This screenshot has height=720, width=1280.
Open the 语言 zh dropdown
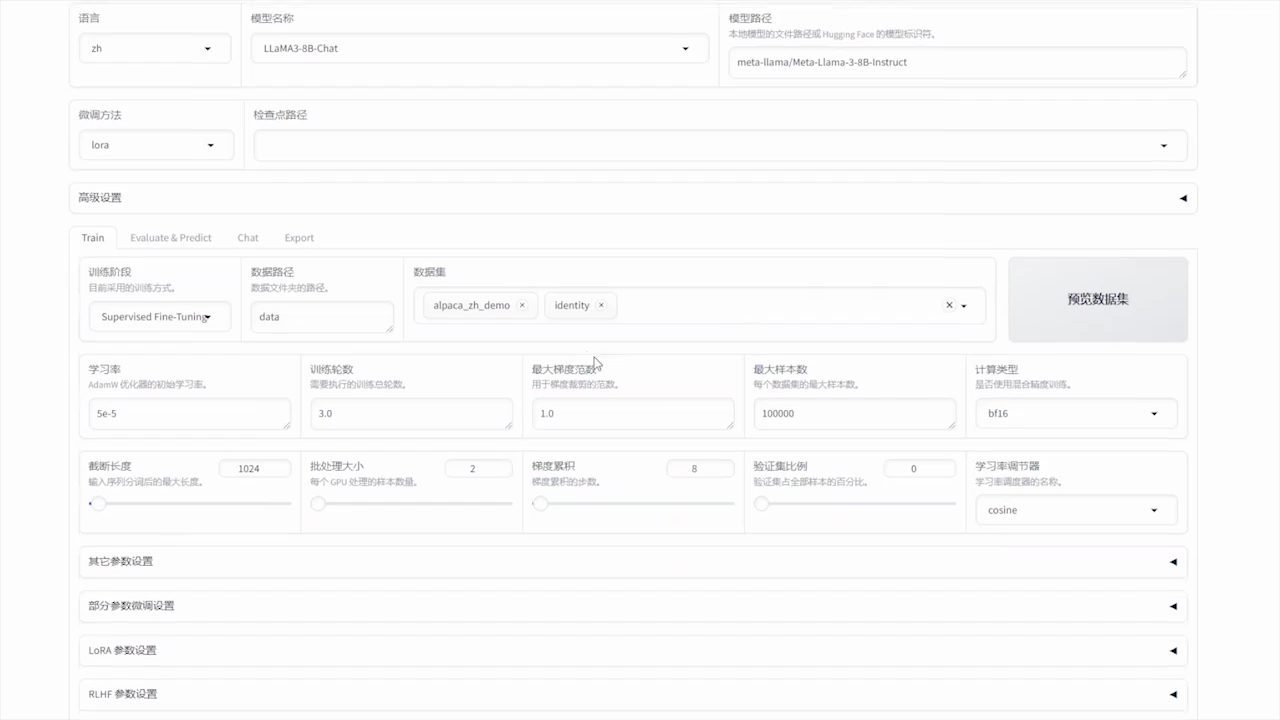(x=155, y=48)
